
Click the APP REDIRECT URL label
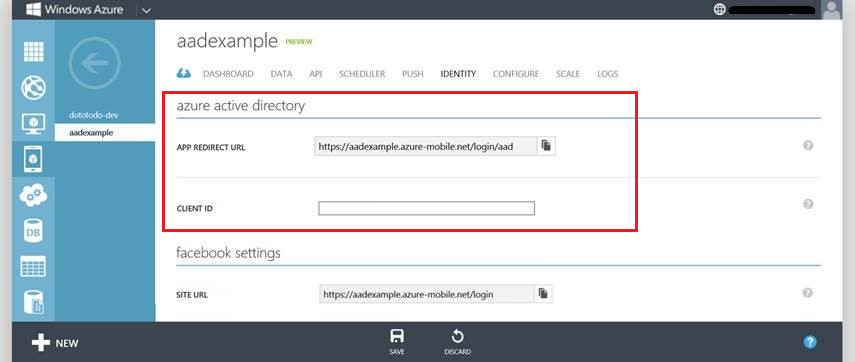210,147
